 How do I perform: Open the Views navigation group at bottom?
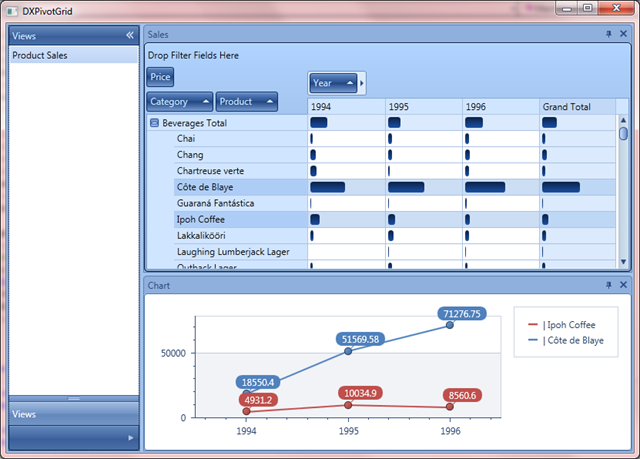tap(73, 414)
